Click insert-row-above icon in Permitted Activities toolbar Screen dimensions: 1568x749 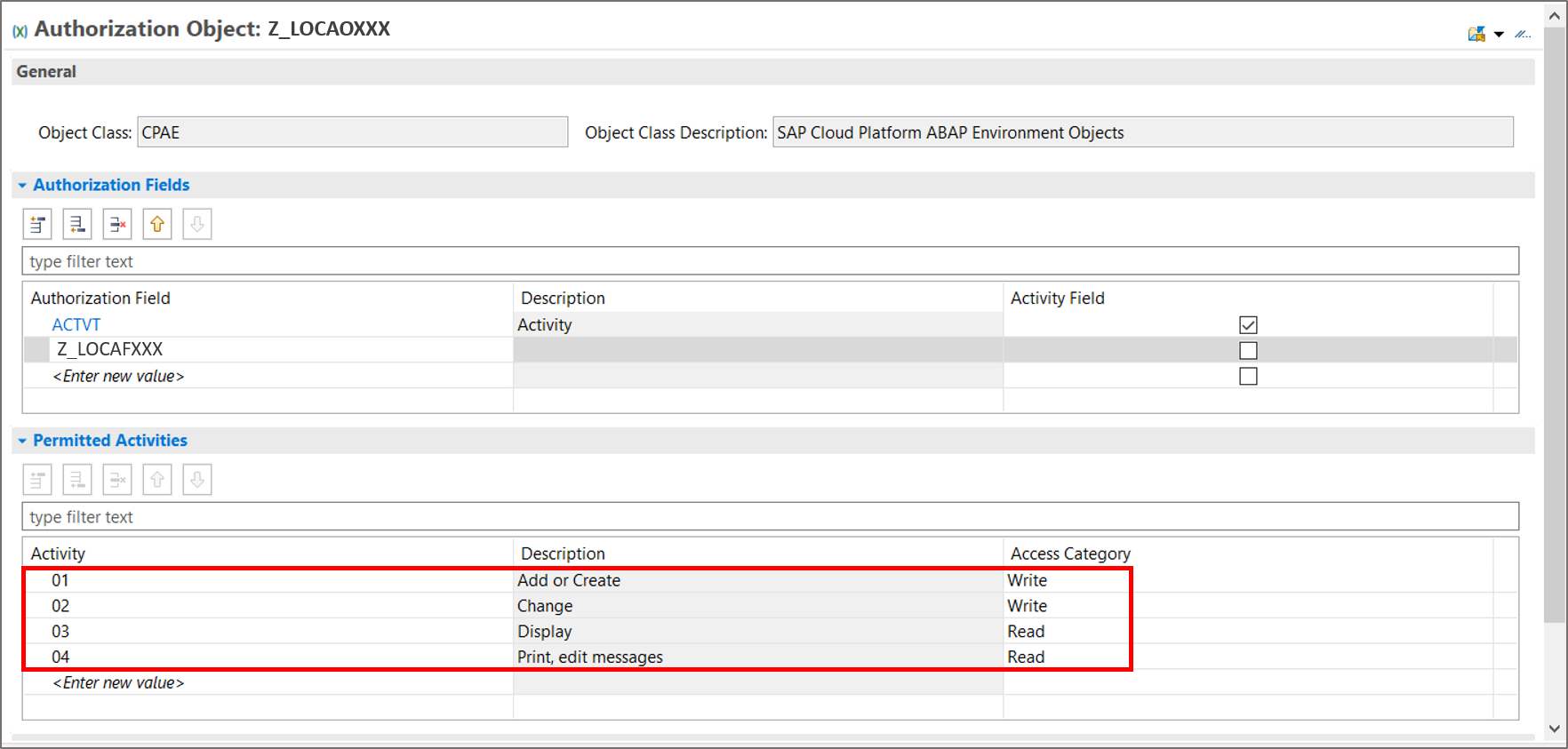(37, 480)
